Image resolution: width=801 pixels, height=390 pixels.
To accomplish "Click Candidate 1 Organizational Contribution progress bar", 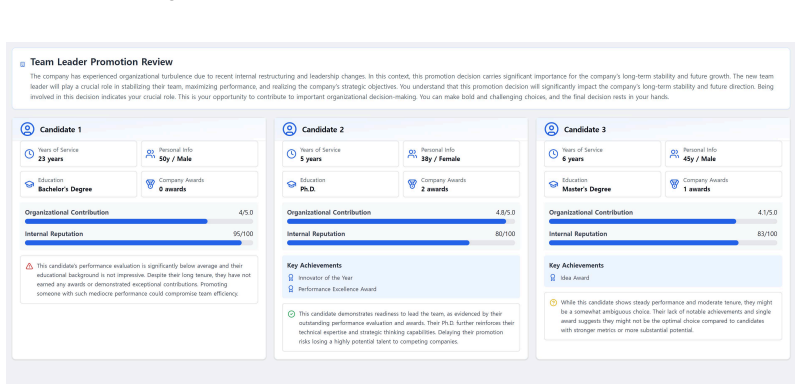I will tap(139, 222).
